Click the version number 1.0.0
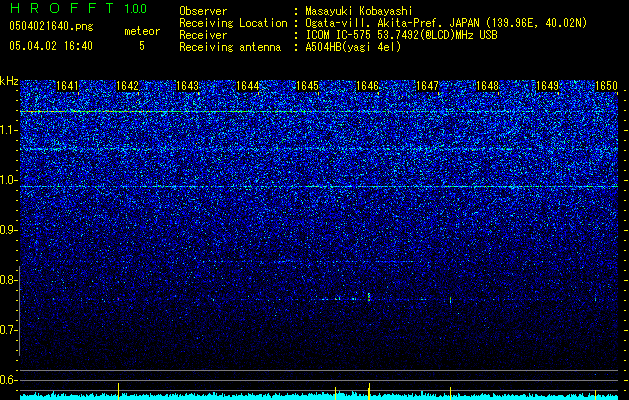629x400 pixels. (136, 8)
